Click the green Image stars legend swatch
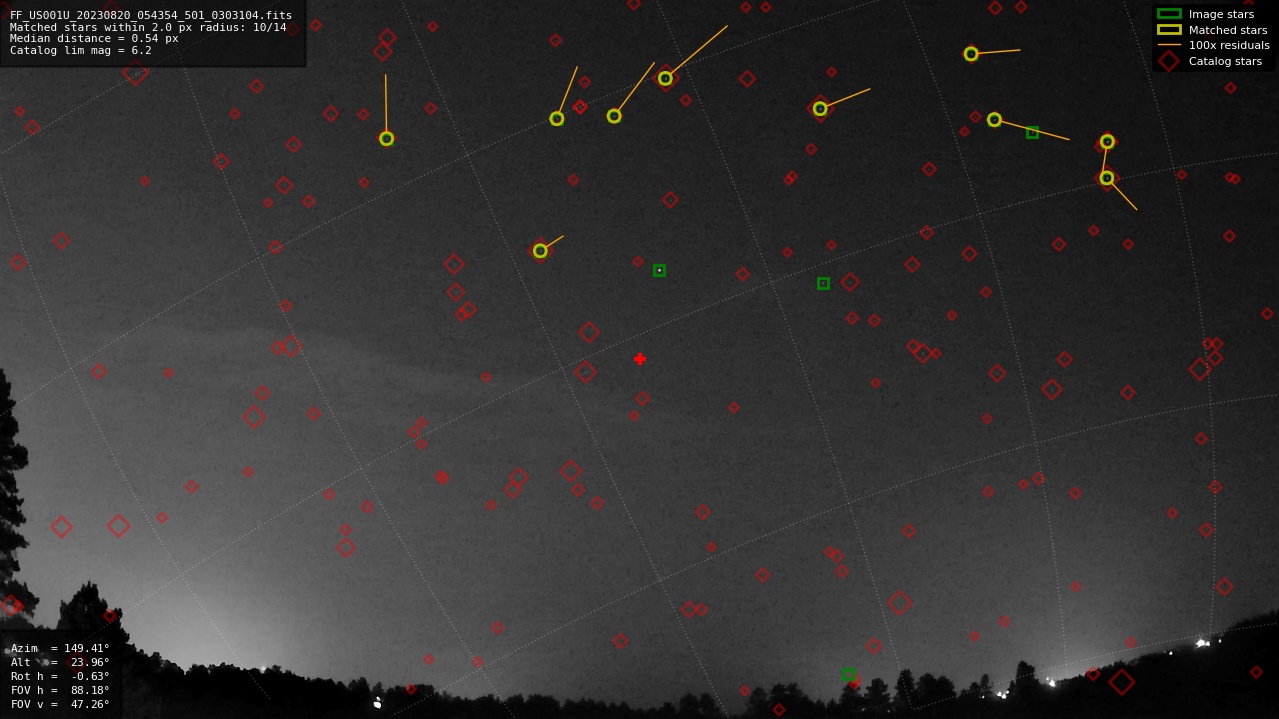This screenshot has width=1279, height=719. 1169,14
